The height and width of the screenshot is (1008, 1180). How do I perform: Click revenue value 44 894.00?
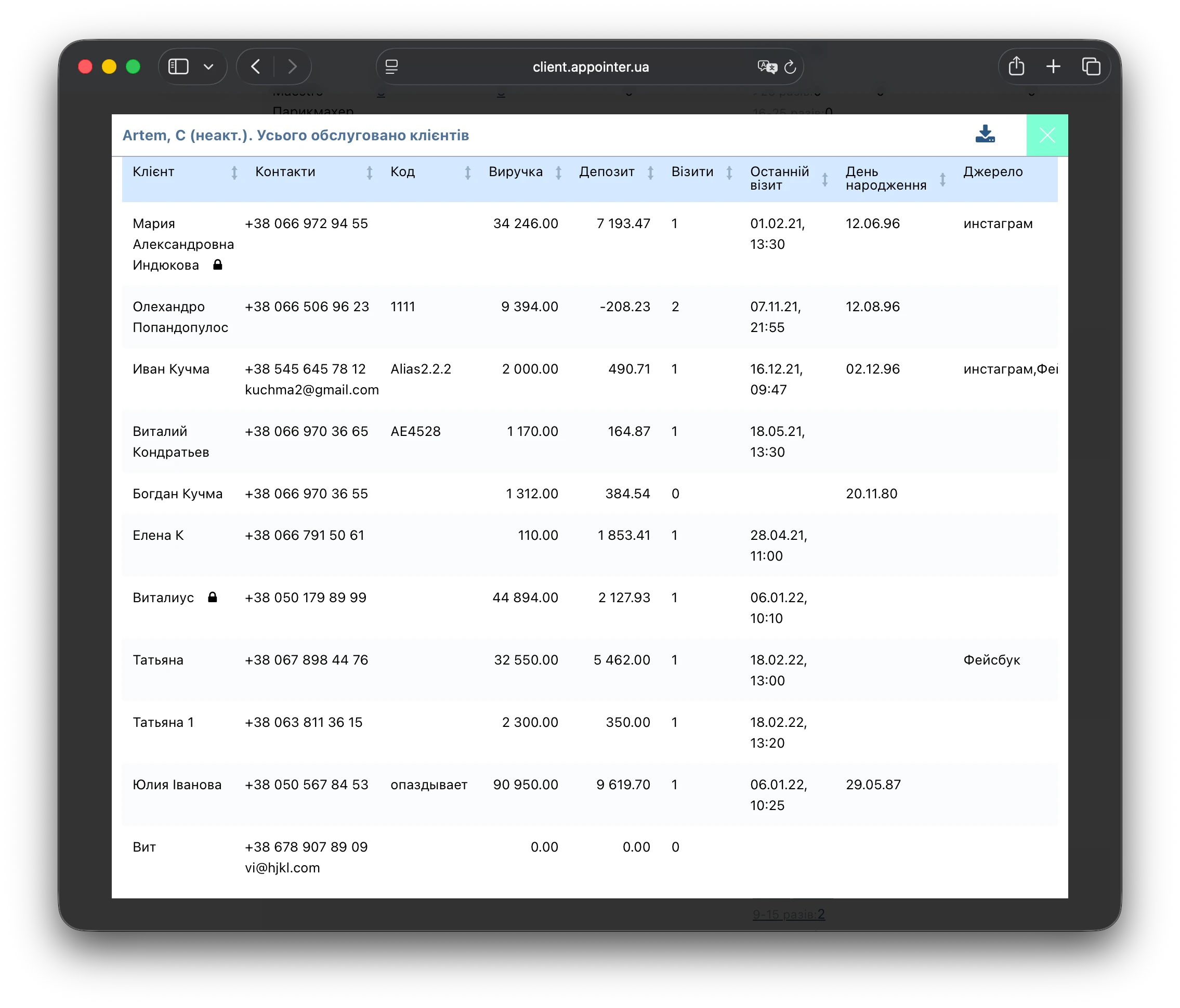pyautogui.click(x=525, y=597)
